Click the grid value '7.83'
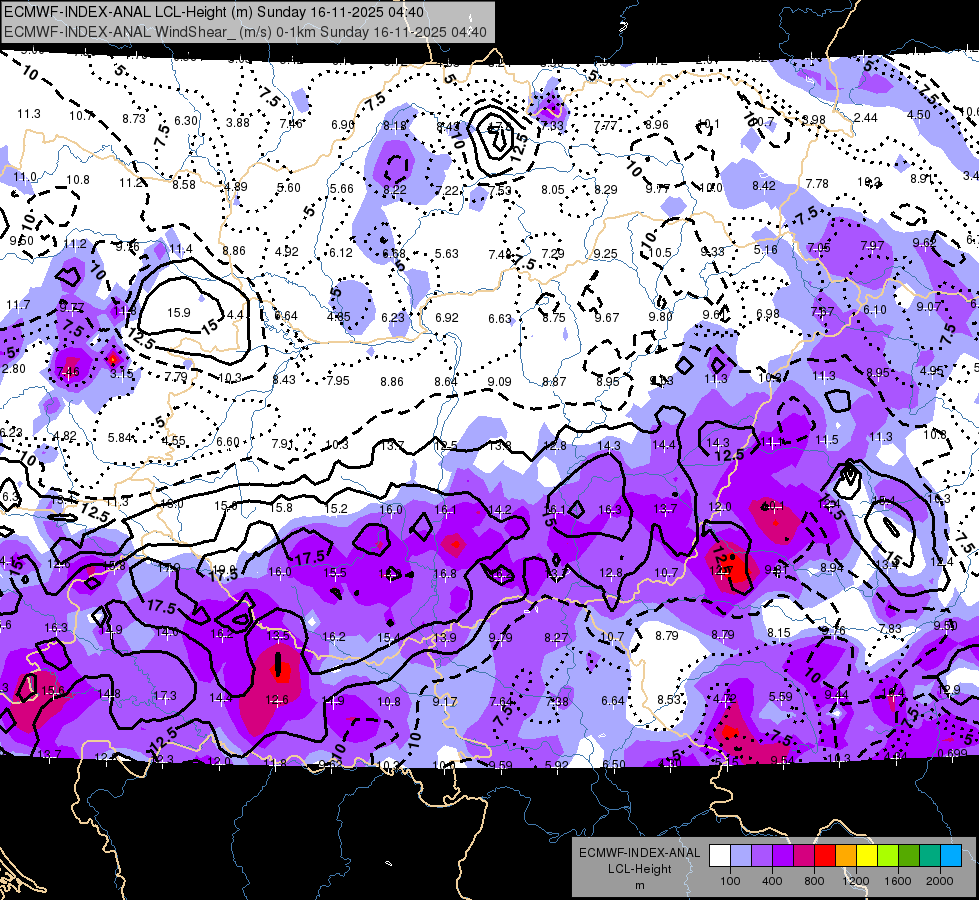Viewport: 979px width, 900px height. [x=890, y=628]
